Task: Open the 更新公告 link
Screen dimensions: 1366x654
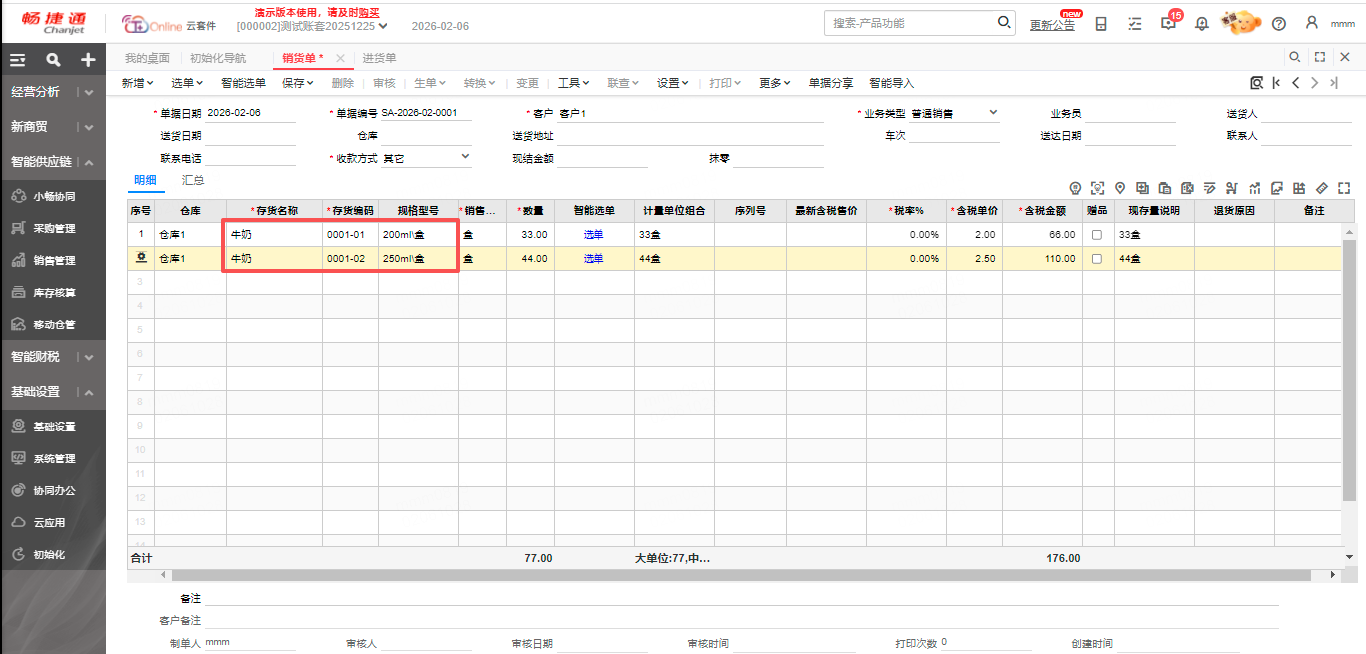Action: 1052,25
